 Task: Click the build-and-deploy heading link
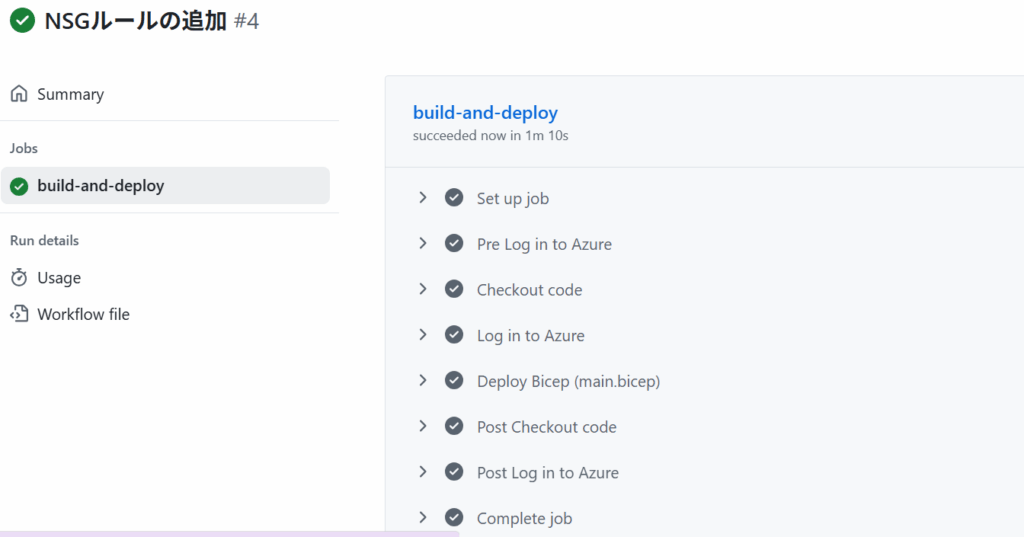pos(485,113)
